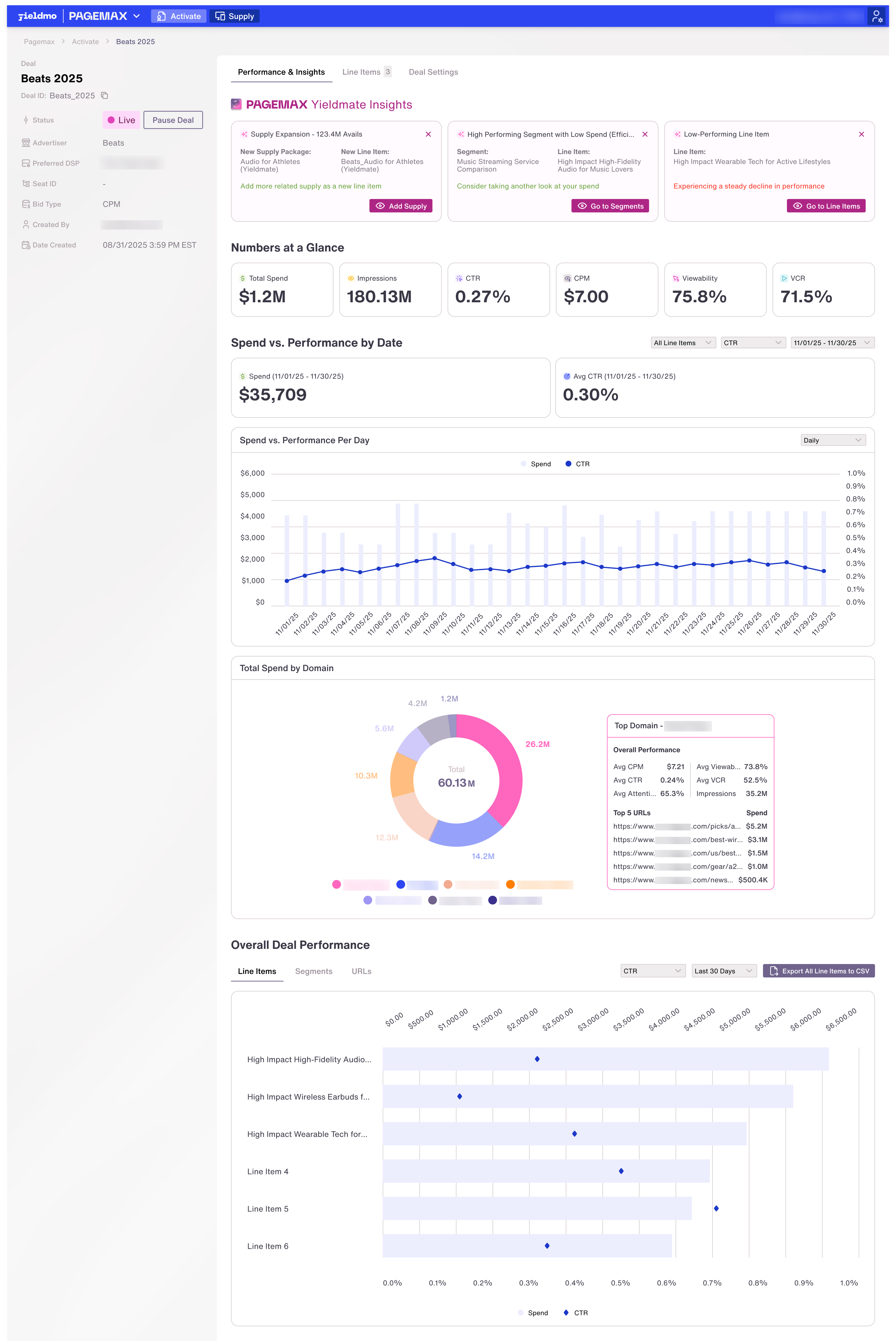
Task: Copy the Deal ID Beats_2025
Action: click(x=105, y=95)
